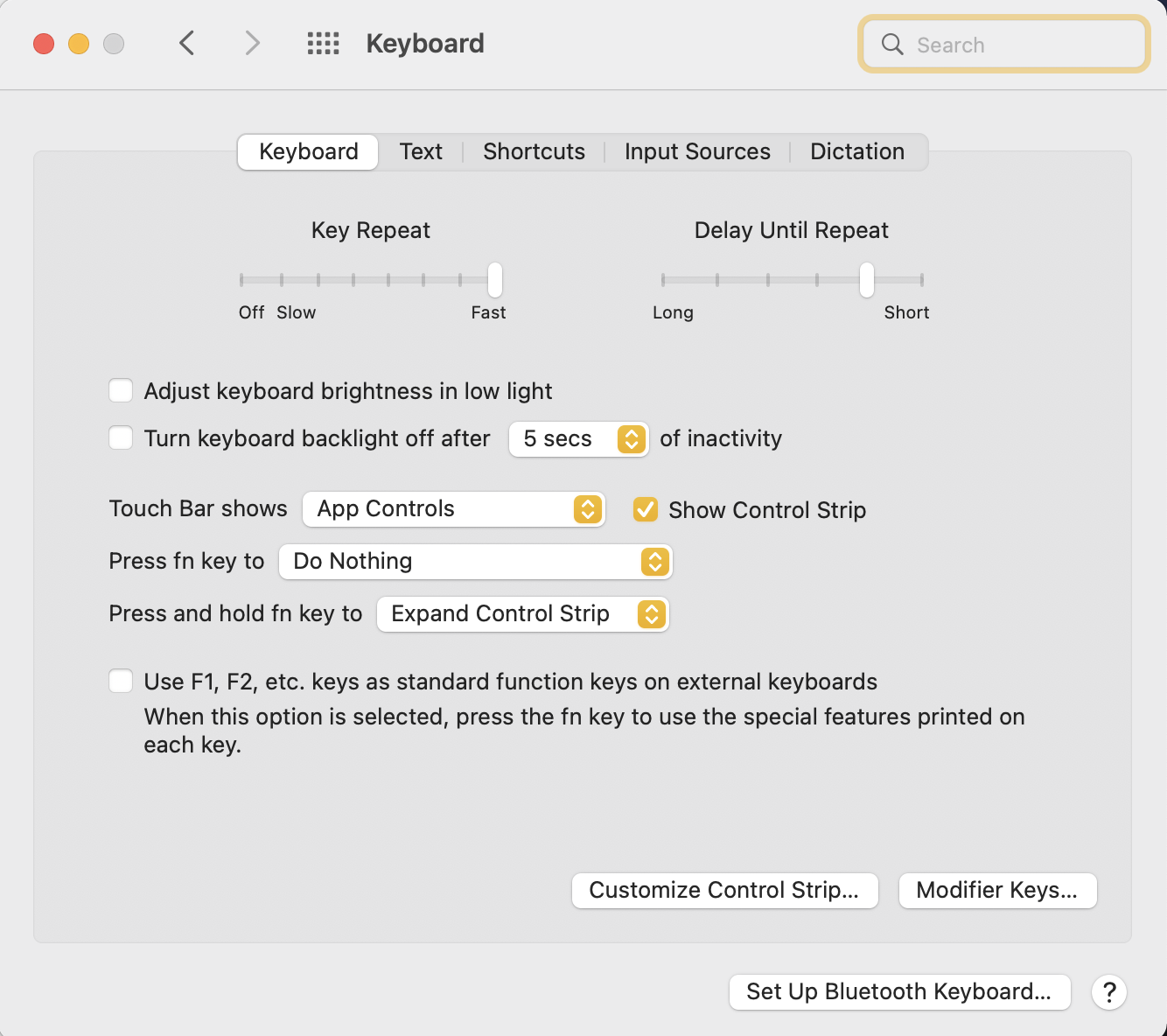Close the Keyboard preferences window
Image resolution: width=1167 pixels, height=1036 pixels.
(44, 44)
